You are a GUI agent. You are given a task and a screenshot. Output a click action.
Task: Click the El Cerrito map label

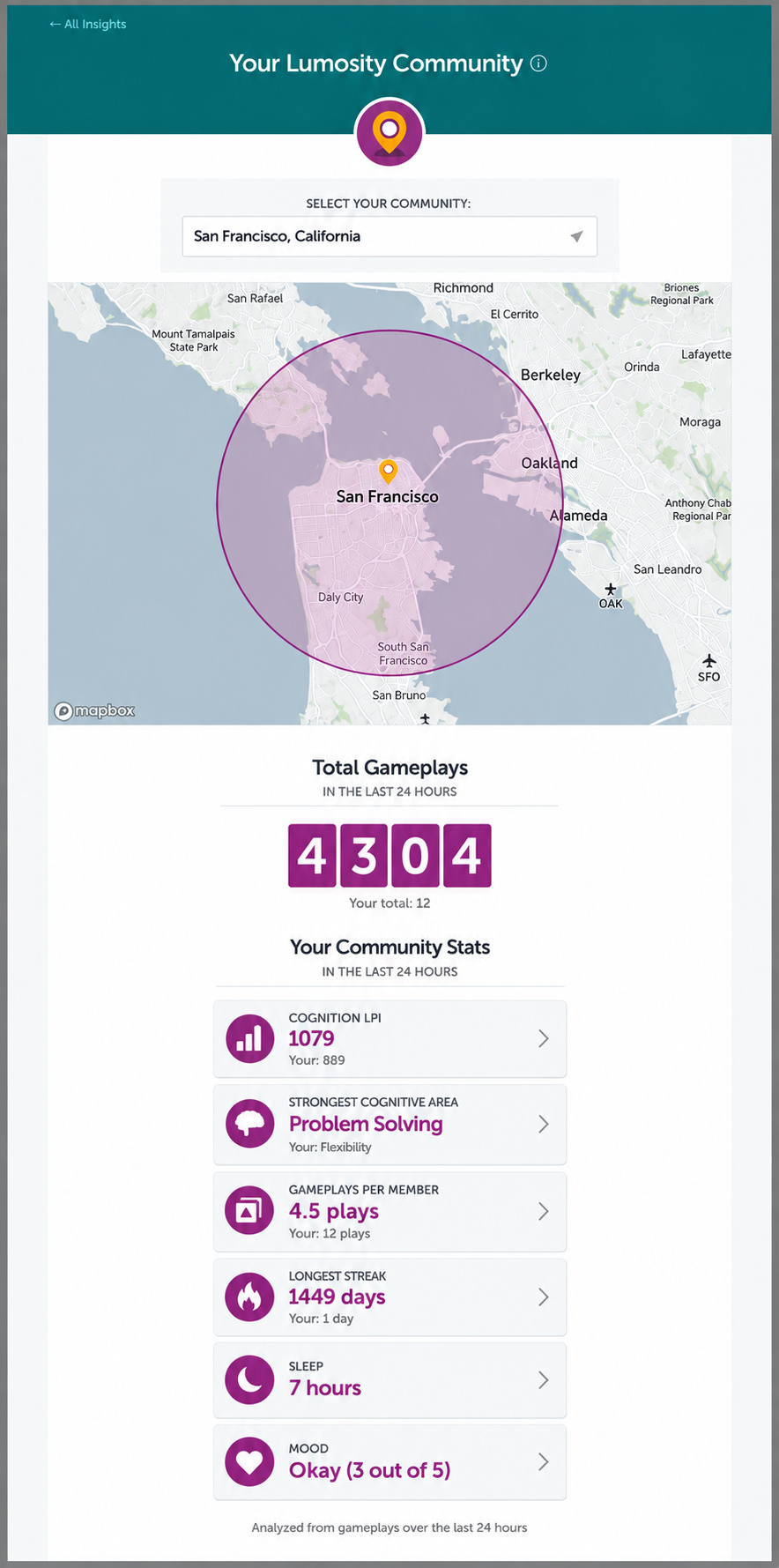pyautogui.click(x=515, y=314)
